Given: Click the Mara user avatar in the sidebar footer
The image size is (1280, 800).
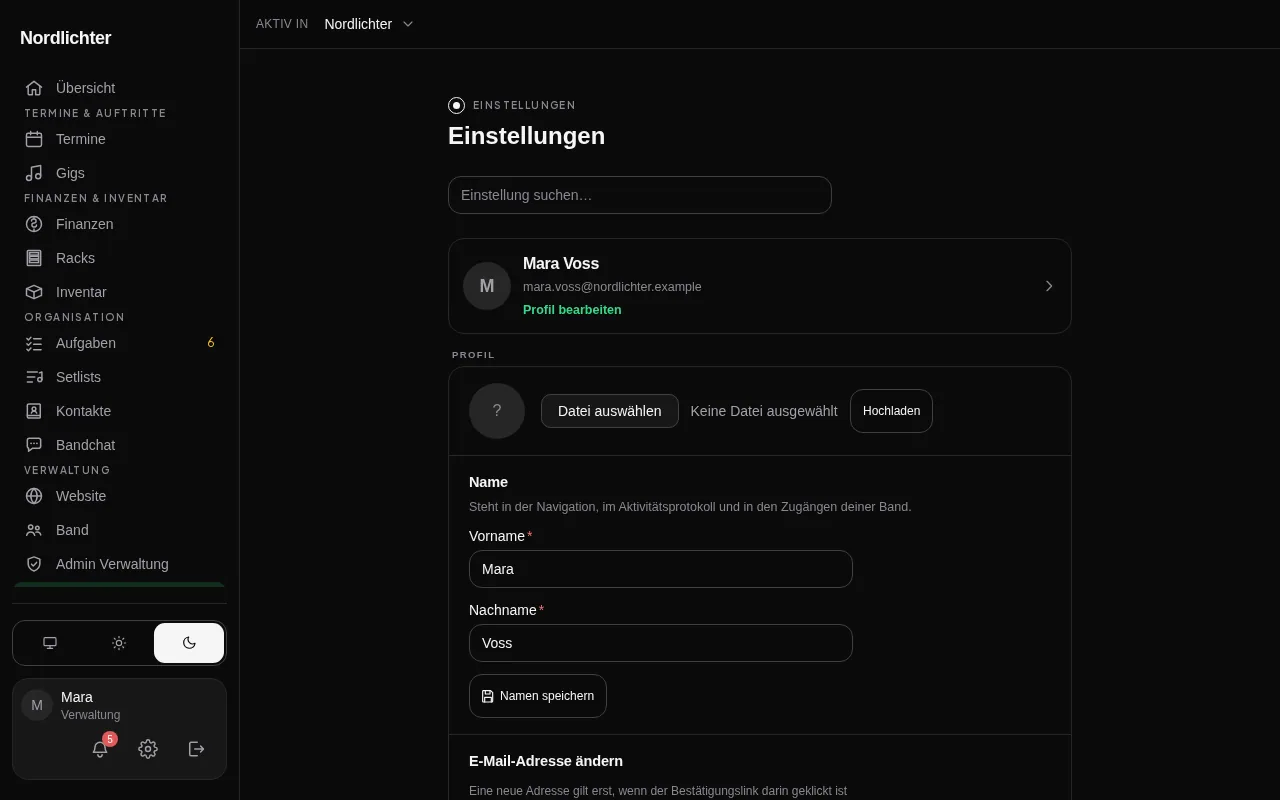Looking at the screenshot, I should click(37, 705).
